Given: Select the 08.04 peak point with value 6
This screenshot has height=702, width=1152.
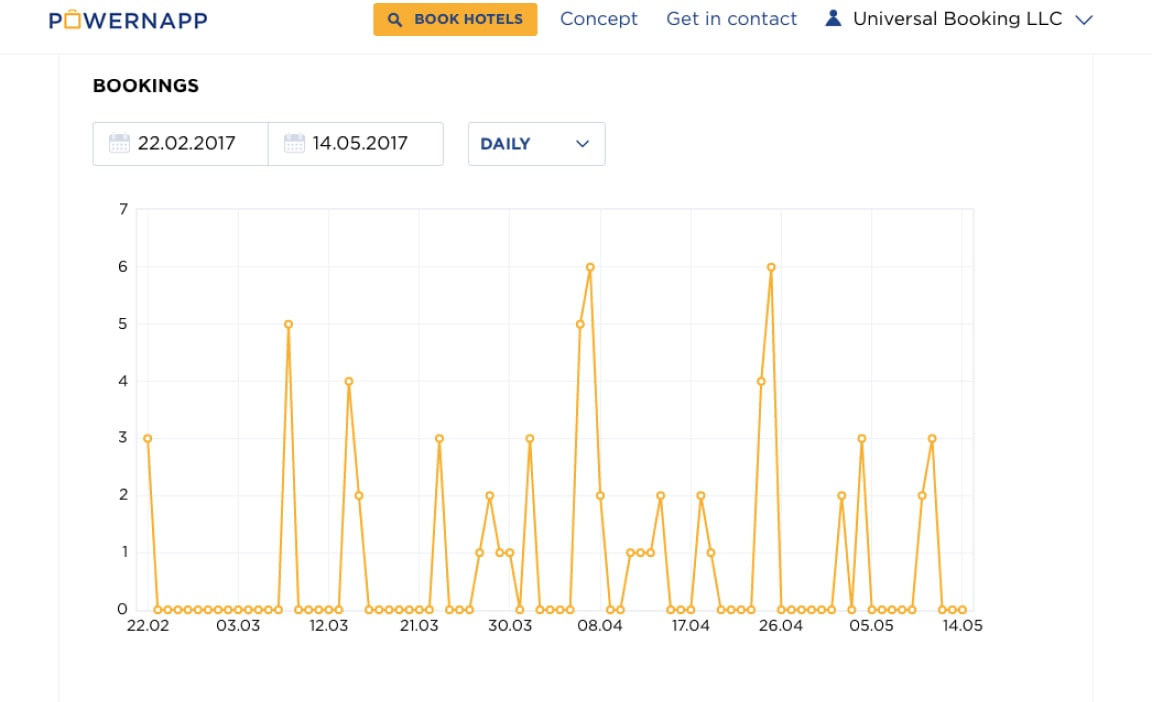Looking at the screenshot, I should click(590, 267).
